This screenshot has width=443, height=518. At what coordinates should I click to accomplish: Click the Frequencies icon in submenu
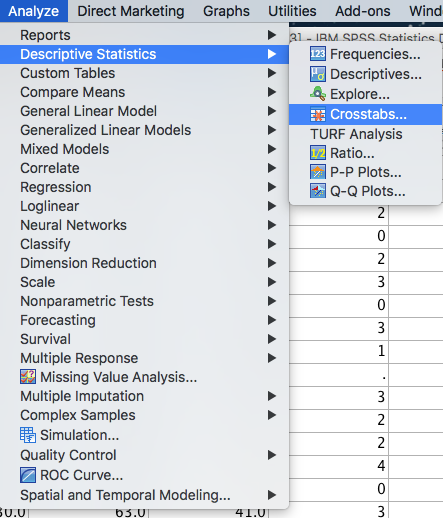318,54
